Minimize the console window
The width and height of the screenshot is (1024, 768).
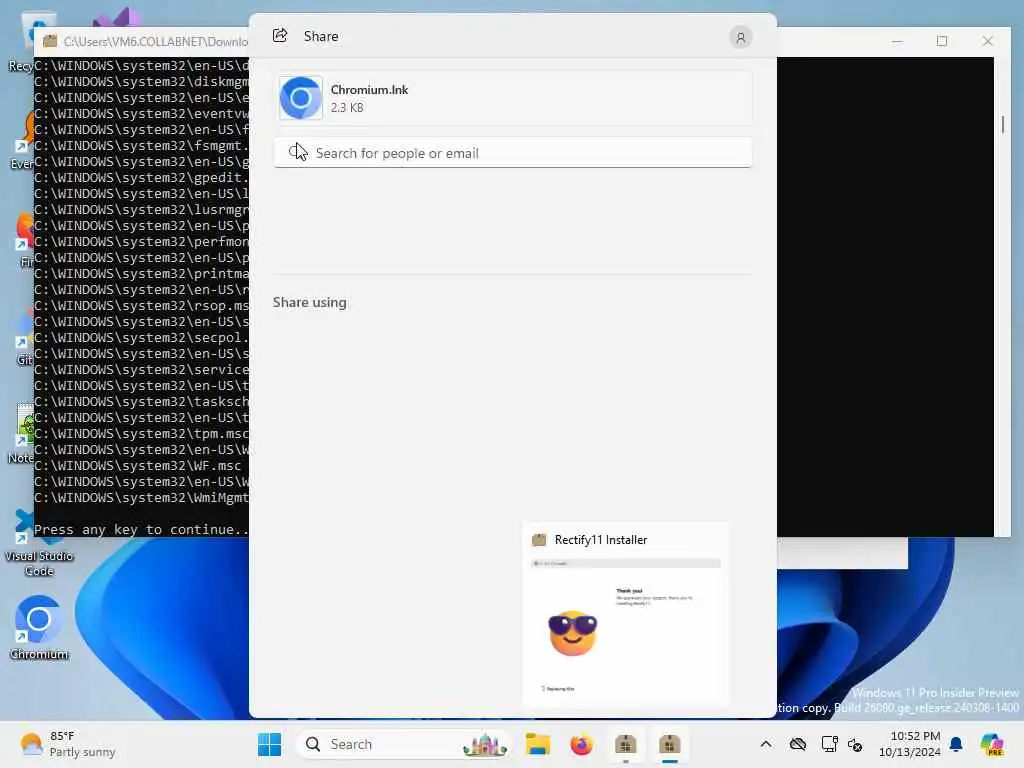pyautogui.click(x=897, y=41)
